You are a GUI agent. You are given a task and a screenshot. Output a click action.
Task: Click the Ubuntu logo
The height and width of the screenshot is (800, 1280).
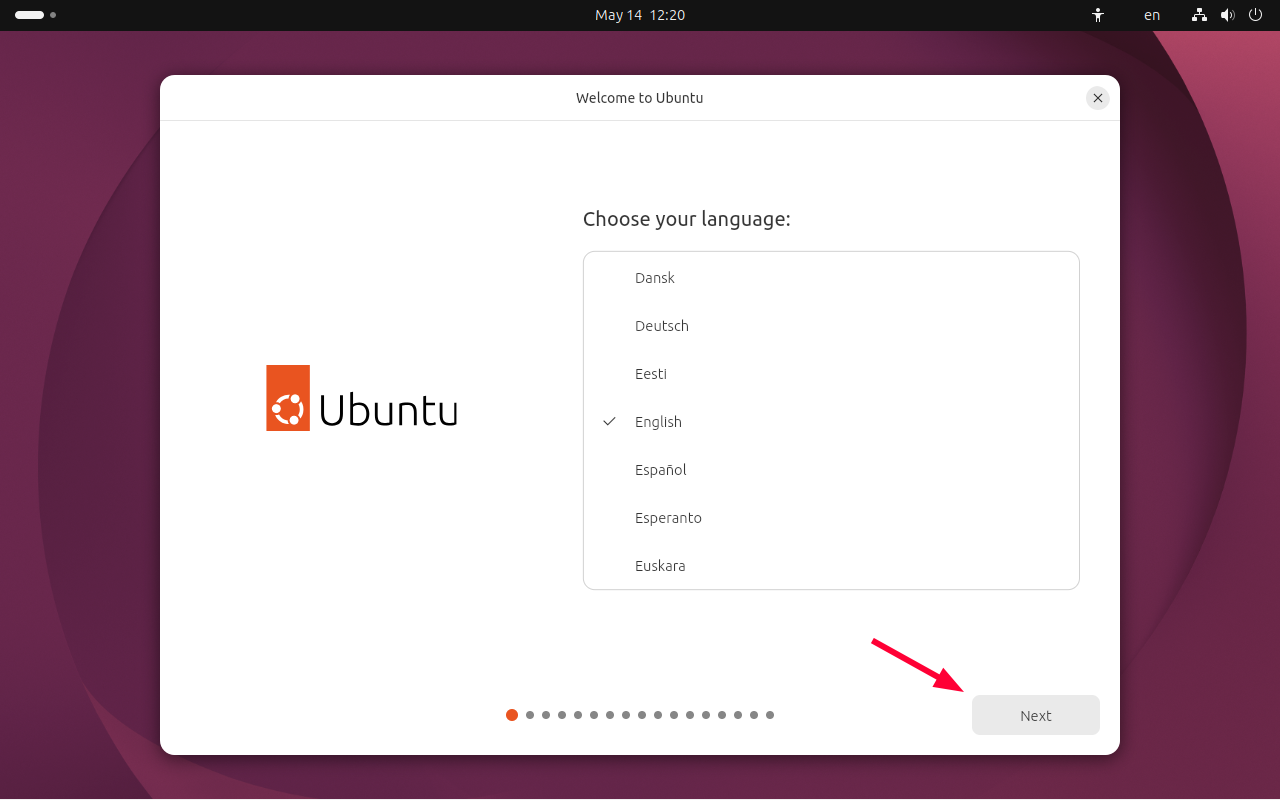pyautogui.click(x=362, y=398)
